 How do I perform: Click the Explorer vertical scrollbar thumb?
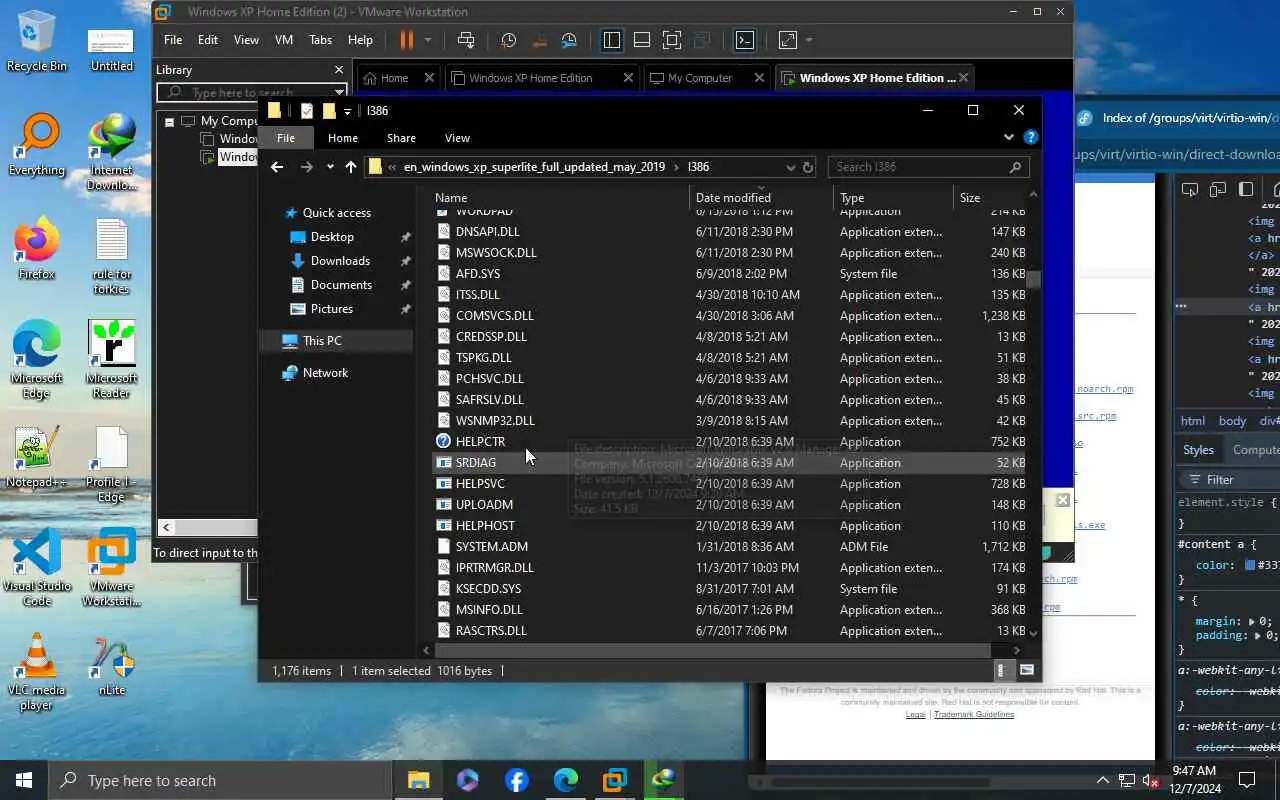1033,279
